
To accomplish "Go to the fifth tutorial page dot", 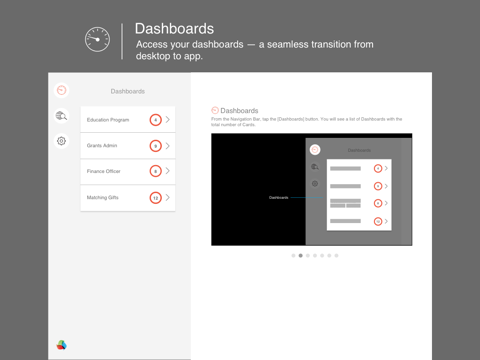I will [x=322, y=256].
